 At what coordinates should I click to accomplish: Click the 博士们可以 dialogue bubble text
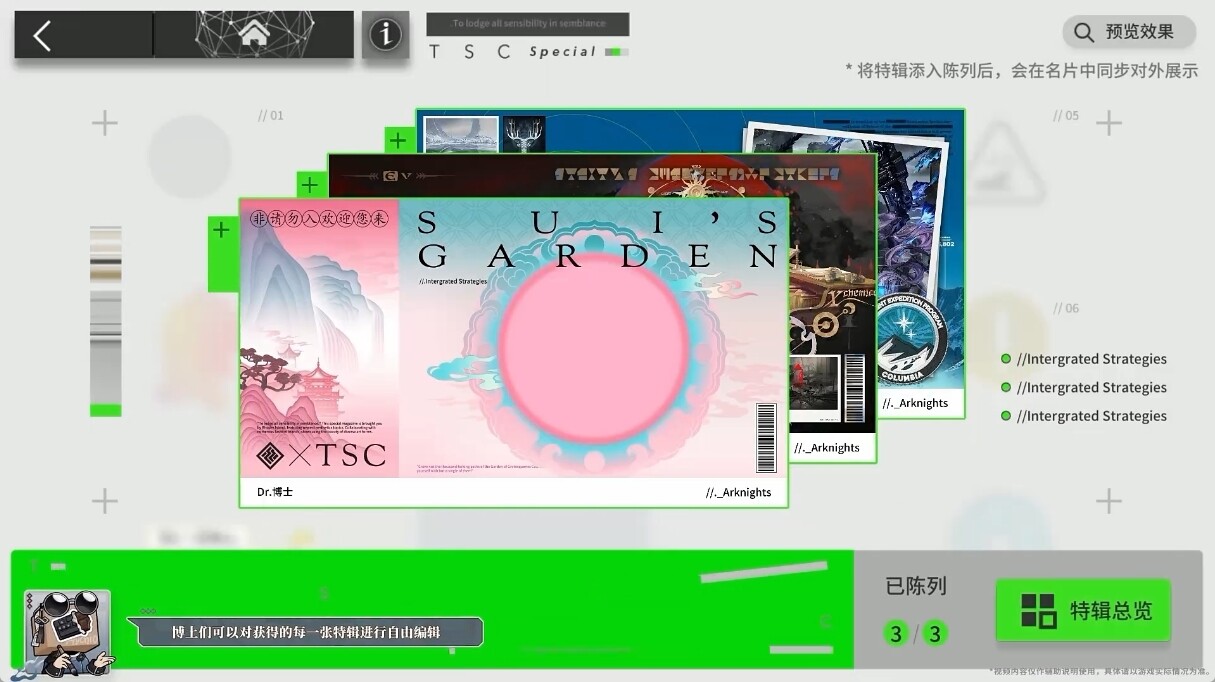click(306, 632)
